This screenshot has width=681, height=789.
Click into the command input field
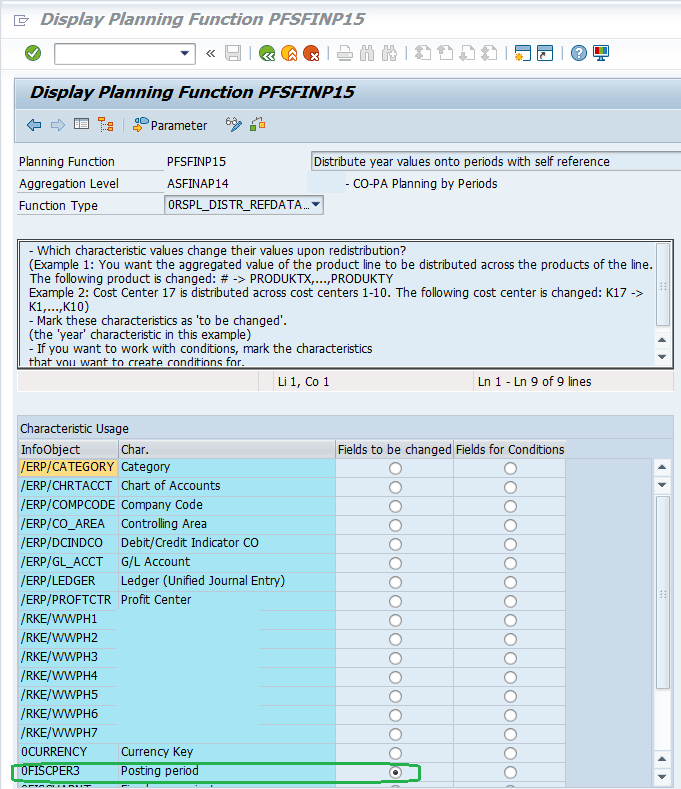tap(115, 53)
